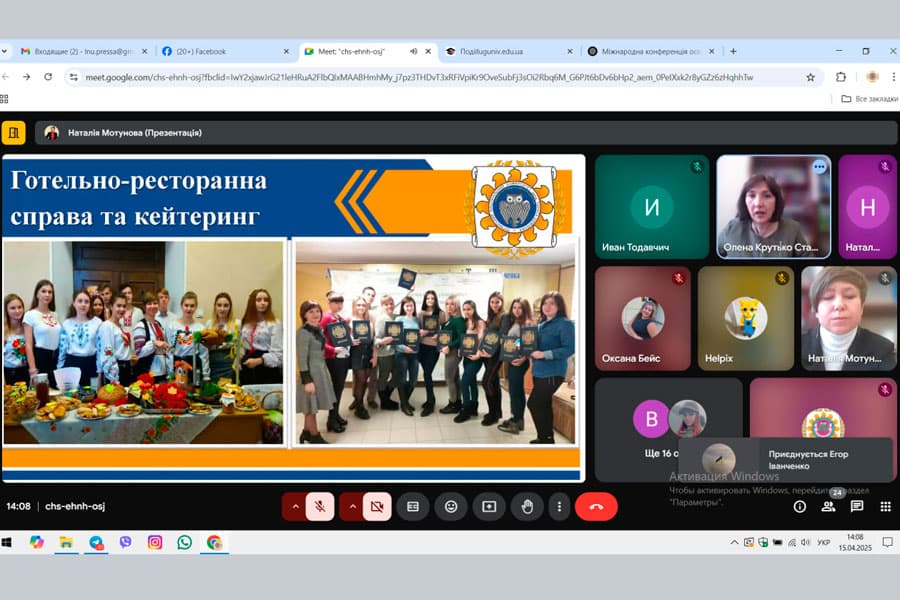Toggle the disabled camera button
The height and width of the screenshot is (600, 900).
tap(377, 506)
